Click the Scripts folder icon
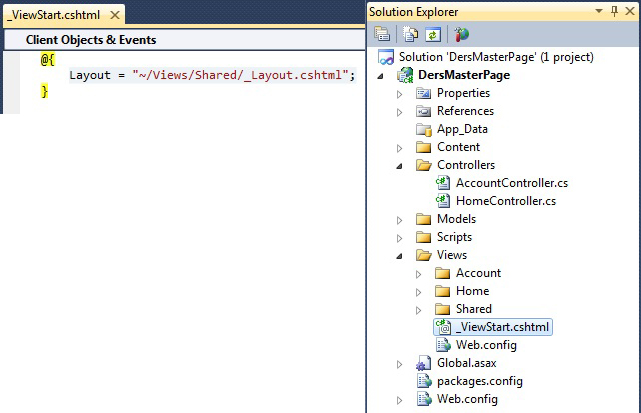The width and height of the screenshot is (641, 413). 424,237
